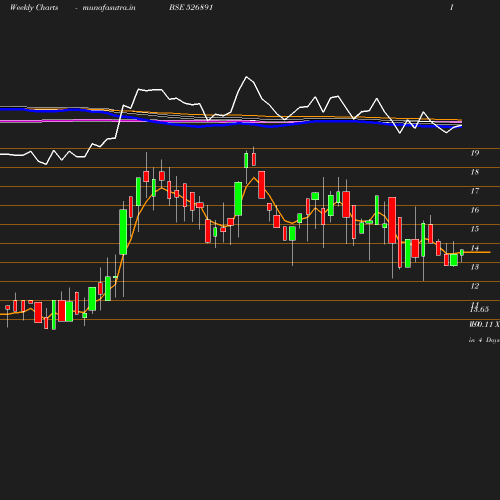Image resolution: width=500 pixels, height=500 pixels.
Task: Click the price axis label '12'
Action: pyautogui.click(x=475, y=286)
